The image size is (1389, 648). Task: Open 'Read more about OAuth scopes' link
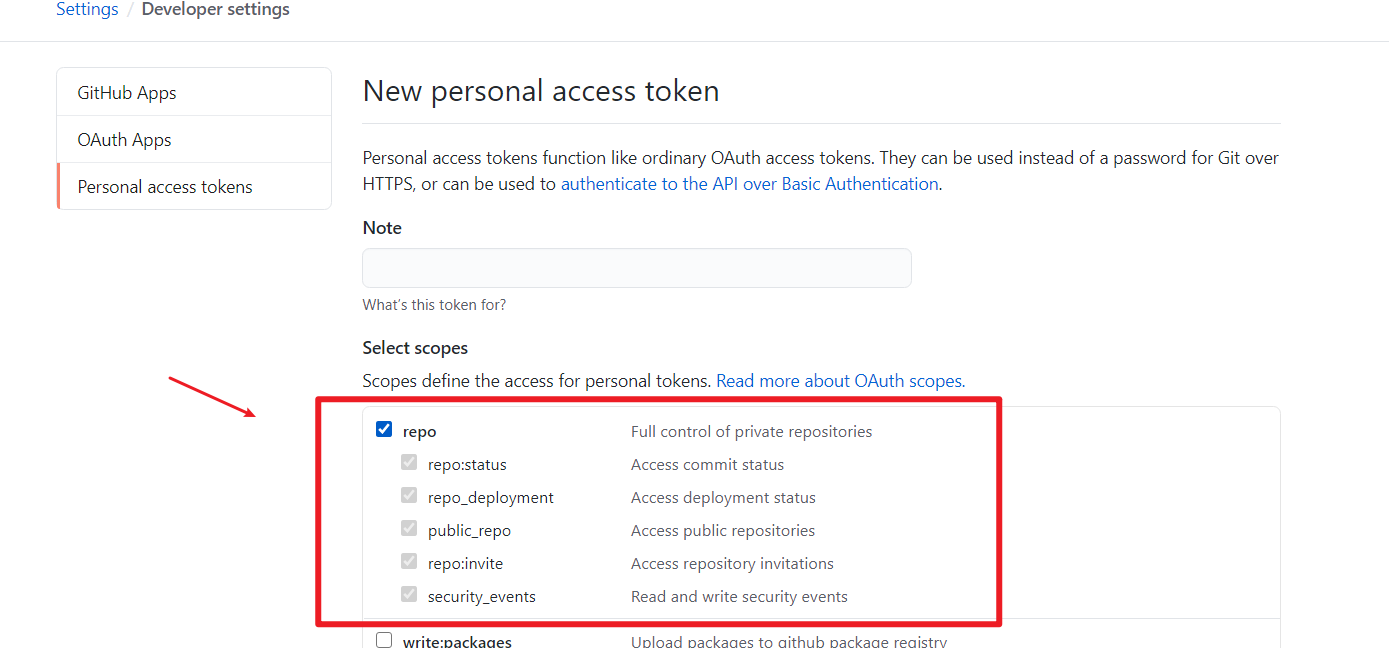[840, 381]
